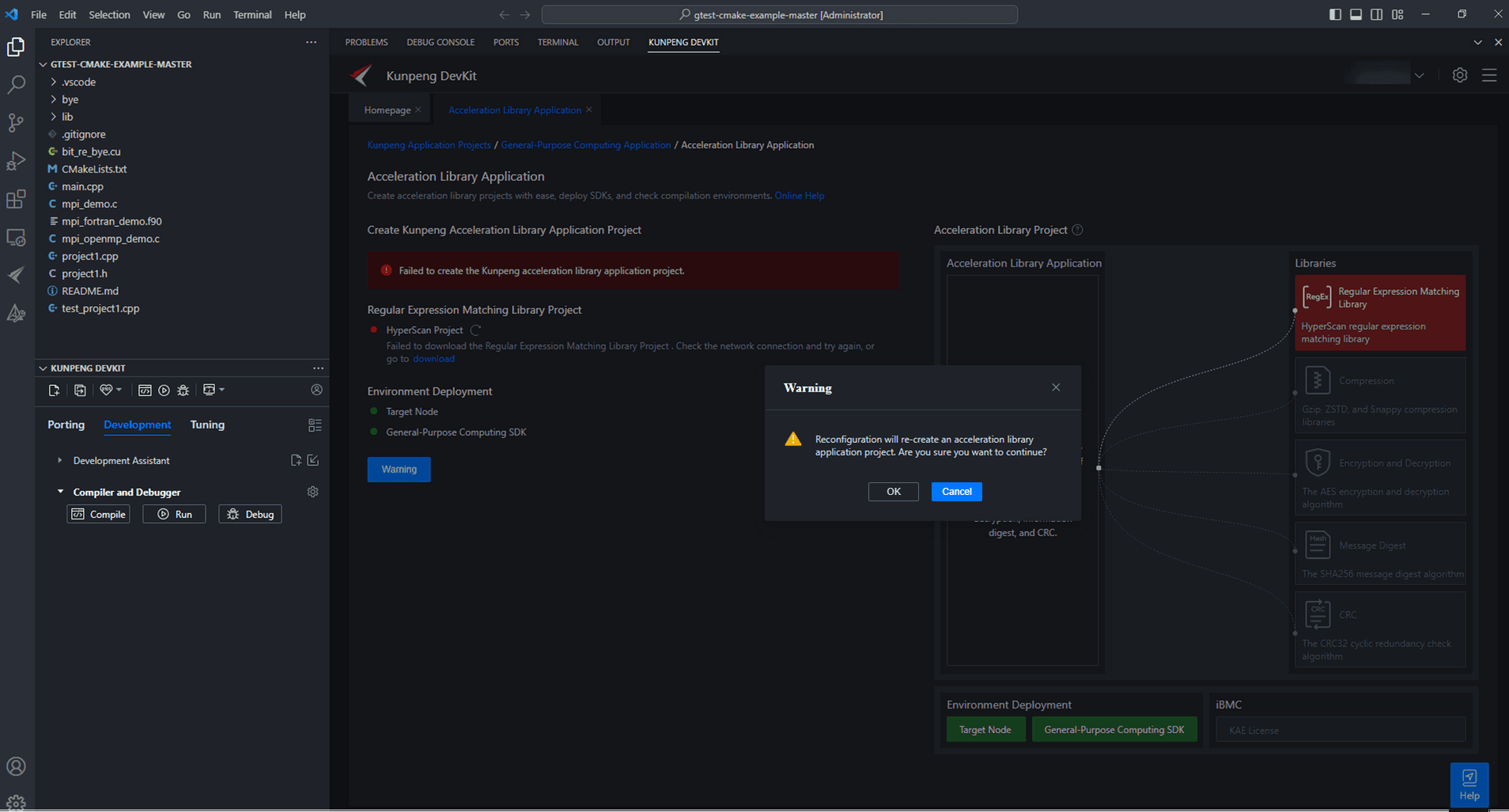Image resolution: width=1509 pixels, height=812 pixels.
Task: Toggle secondary side bar layout
Action: coord(1376,14)
